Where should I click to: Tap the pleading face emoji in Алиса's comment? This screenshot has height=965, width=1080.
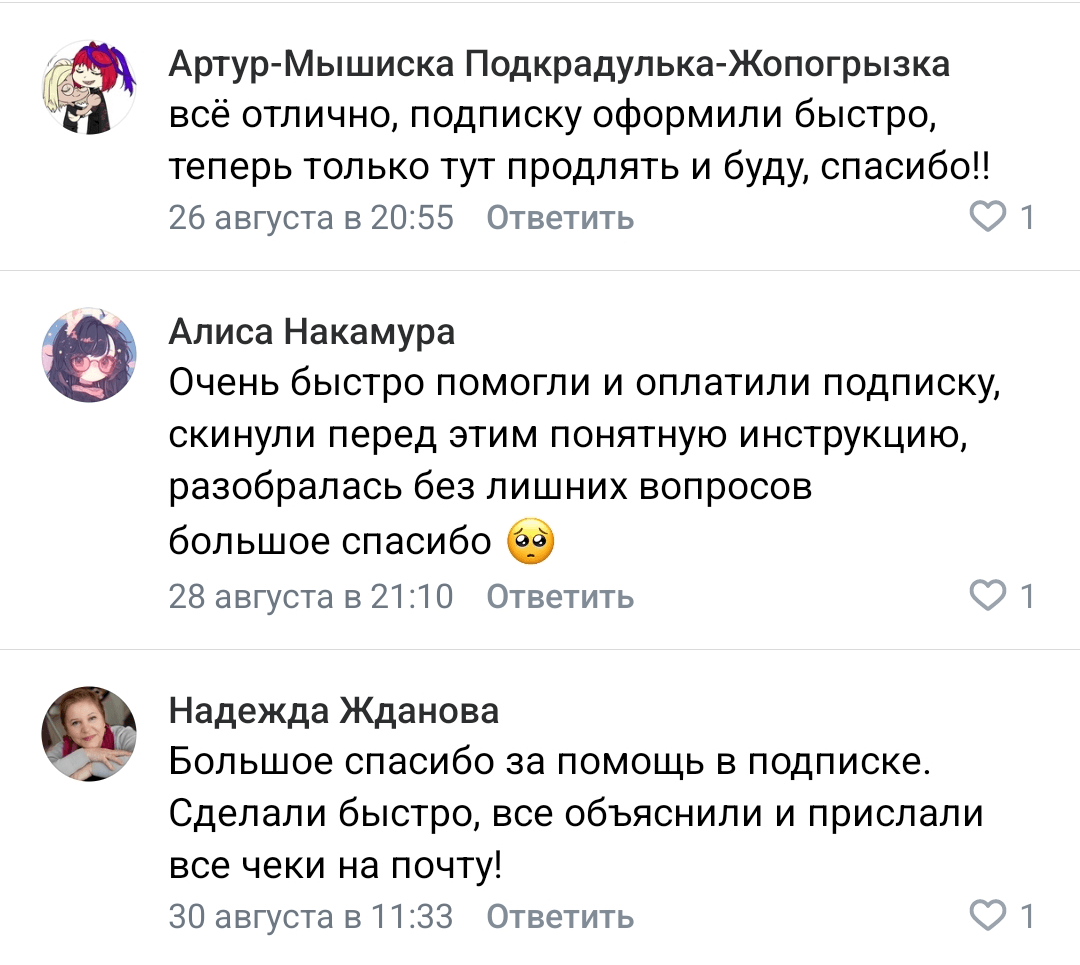(x=531, y=542)
